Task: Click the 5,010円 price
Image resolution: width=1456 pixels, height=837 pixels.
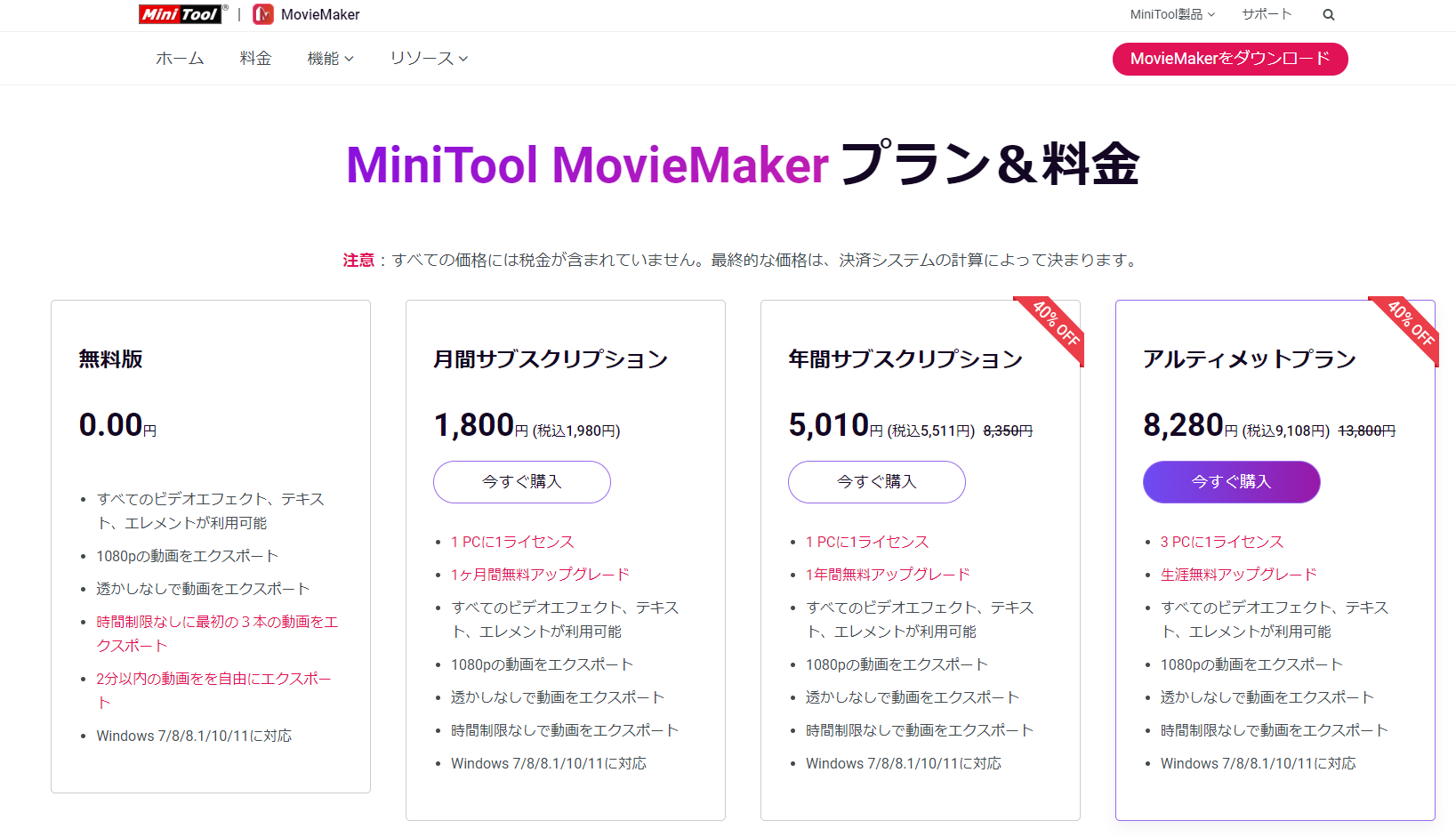Action: (835, 425)
